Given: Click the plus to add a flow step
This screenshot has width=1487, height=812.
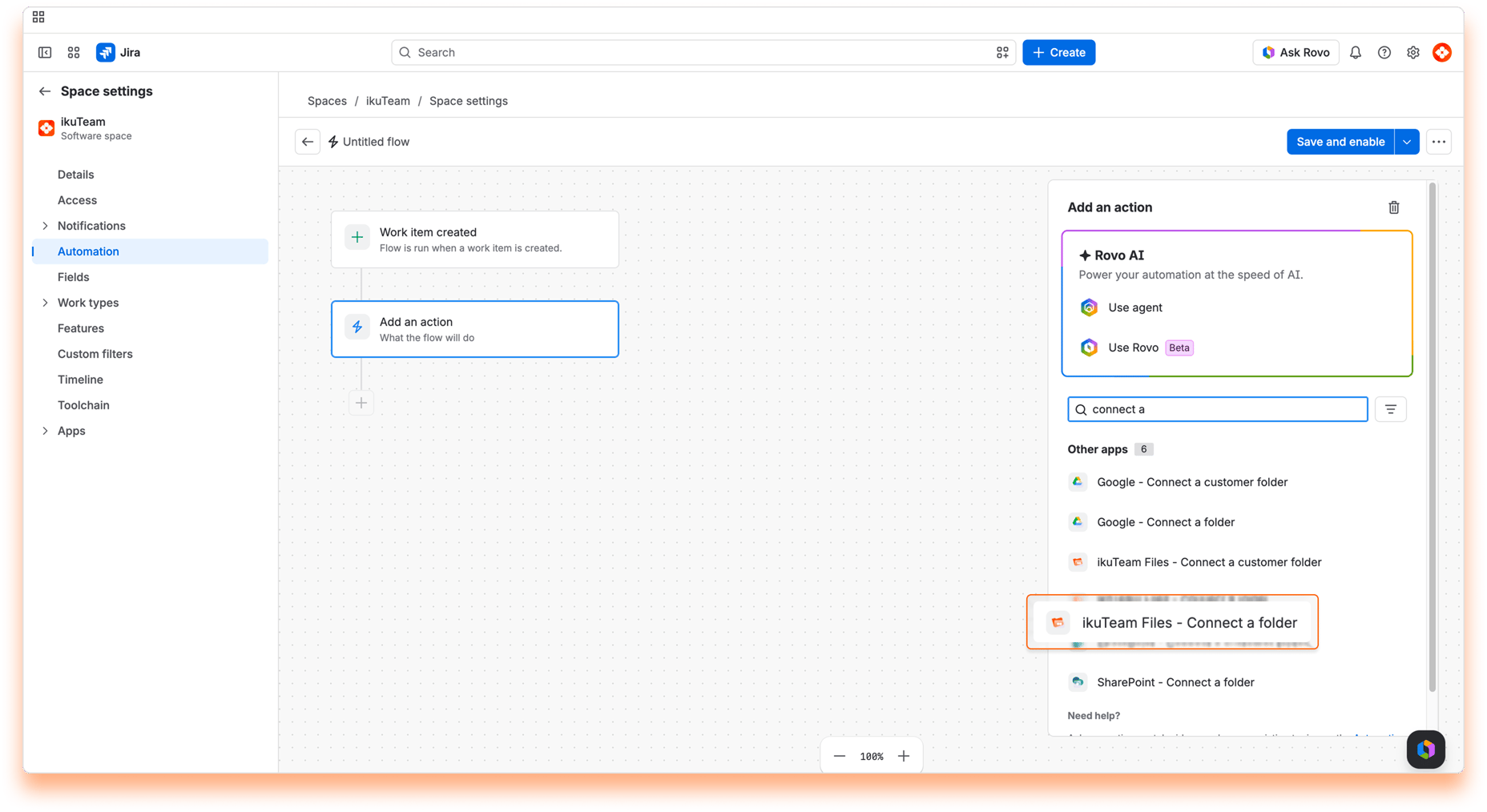Looking at the screenshot, I should [x=361, y=403].
